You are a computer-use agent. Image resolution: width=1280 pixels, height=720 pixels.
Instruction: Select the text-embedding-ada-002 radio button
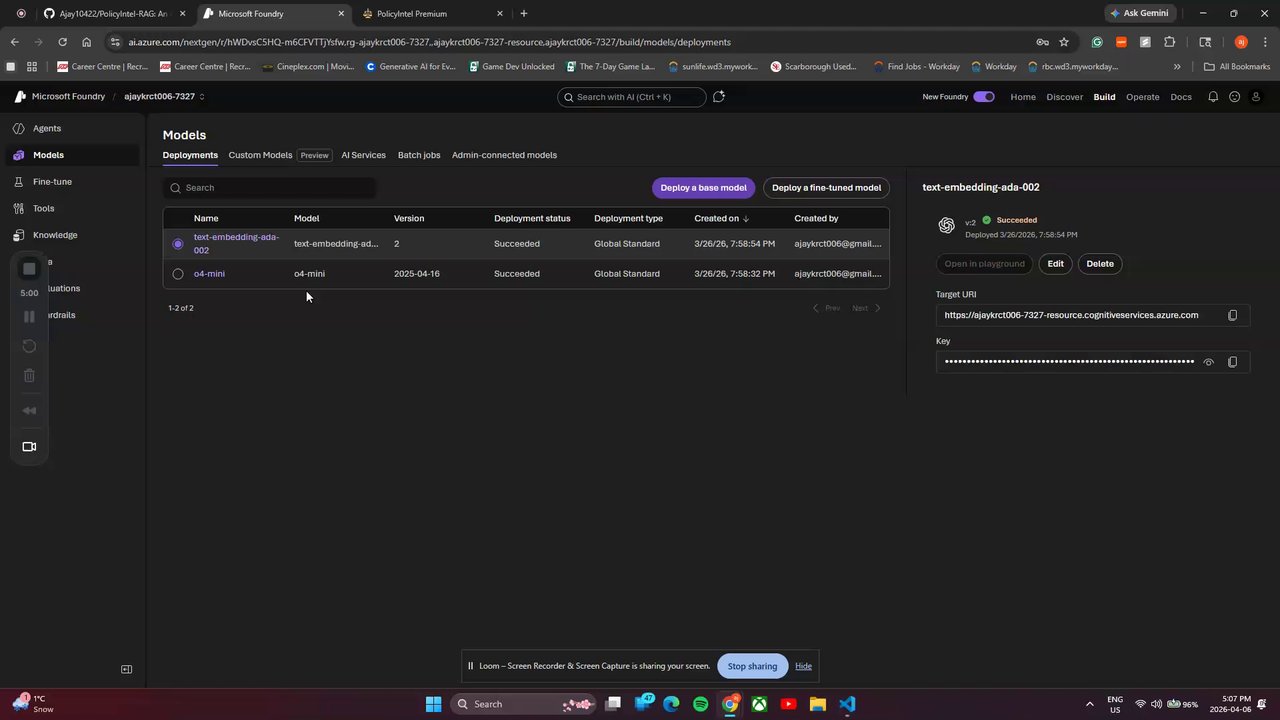(x=178, y=244)
